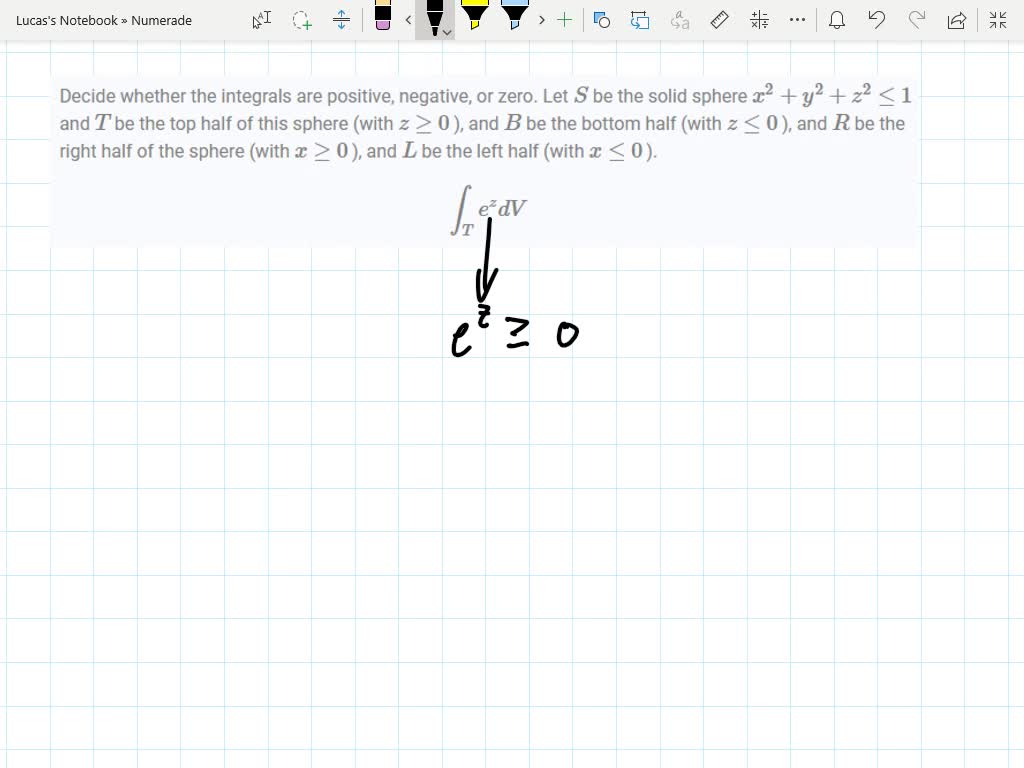
Task: Pick the blue highlighter
Action: (515, 18)
